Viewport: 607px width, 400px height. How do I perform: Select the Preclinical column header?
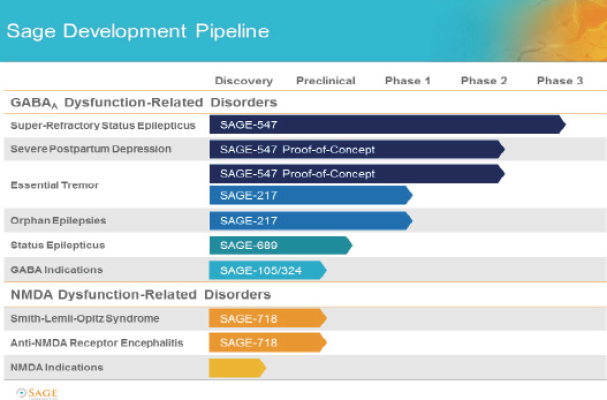coord(326,81)
